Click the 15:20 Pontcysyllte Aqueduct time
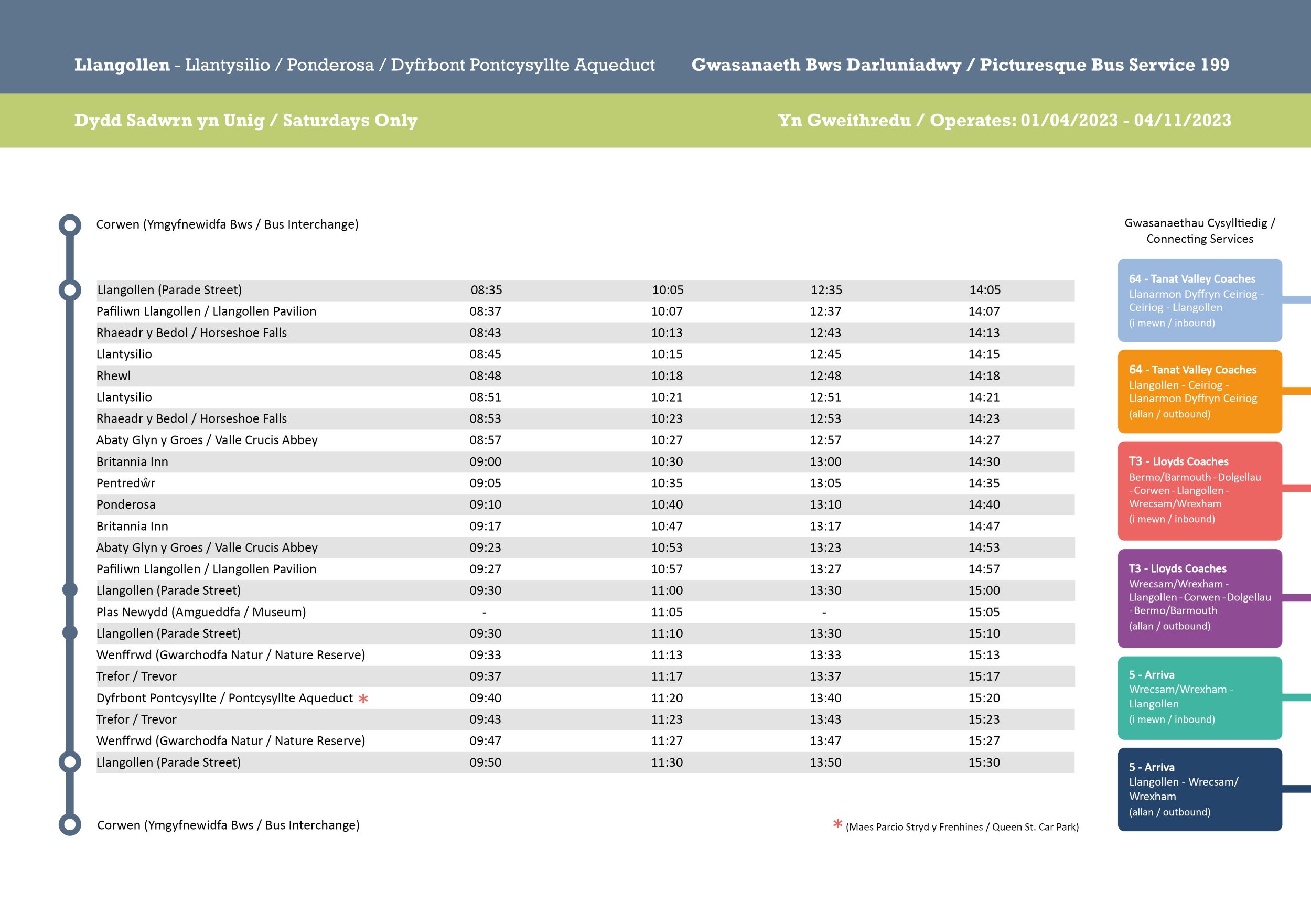This screenshot has width=1311, height=924. click(x=984, y=698)
